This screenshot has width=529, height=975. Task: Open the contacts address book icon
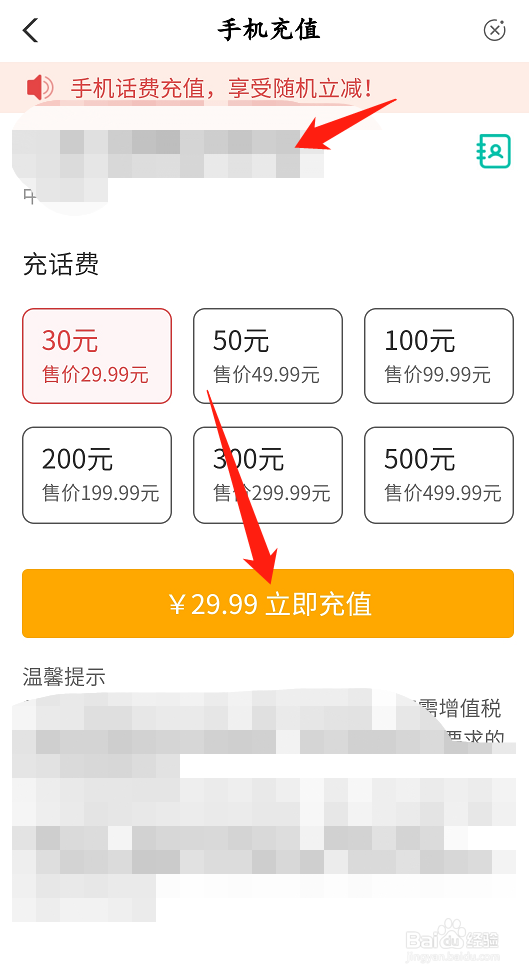pos(494,151)
